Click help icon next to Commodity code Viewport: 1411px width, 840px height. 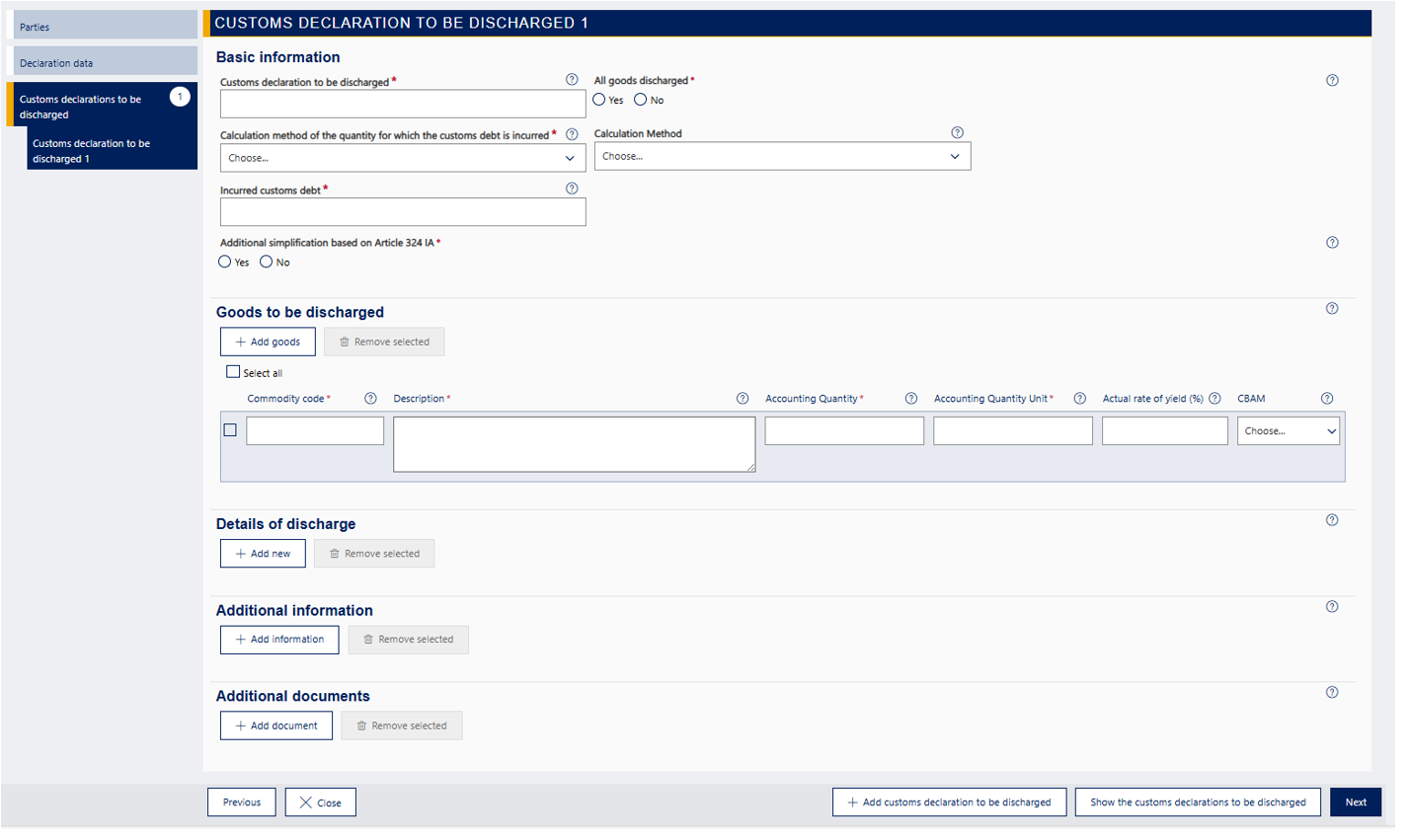click(x=370, y=399)
